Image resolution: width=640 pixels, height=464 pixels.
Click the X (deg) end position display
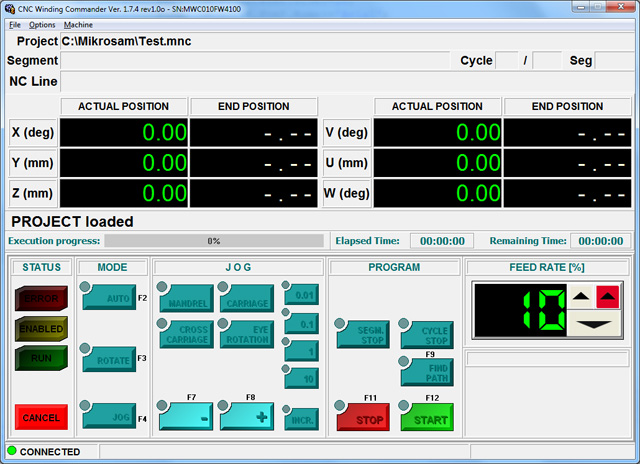pyautogui.click(x=253, y=133)
